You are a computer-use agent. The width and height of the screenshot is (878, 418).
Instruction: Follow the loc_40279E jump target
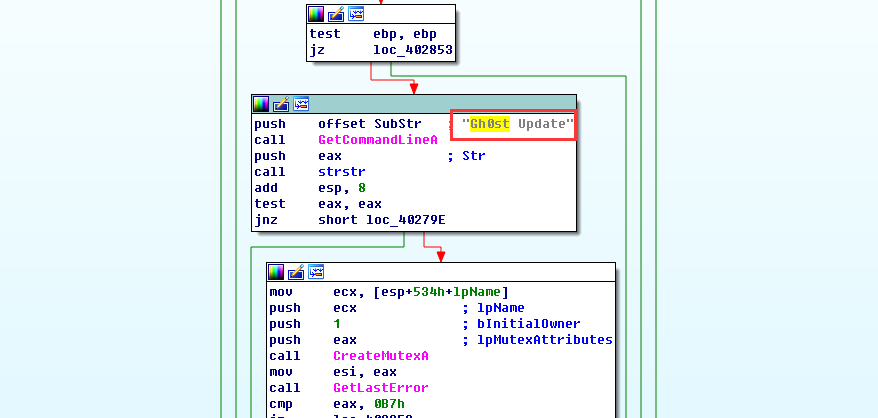[406, 220]
